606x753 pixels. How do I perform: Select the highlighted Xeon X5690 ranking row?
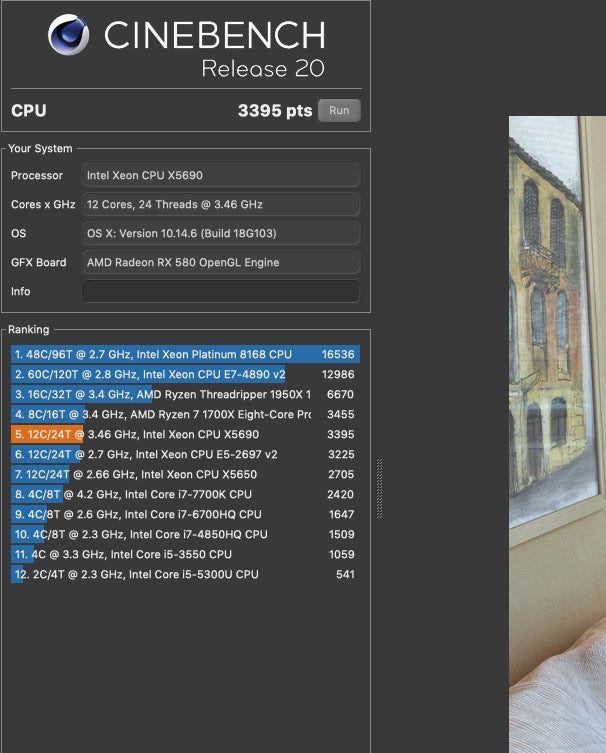(185, 434)
